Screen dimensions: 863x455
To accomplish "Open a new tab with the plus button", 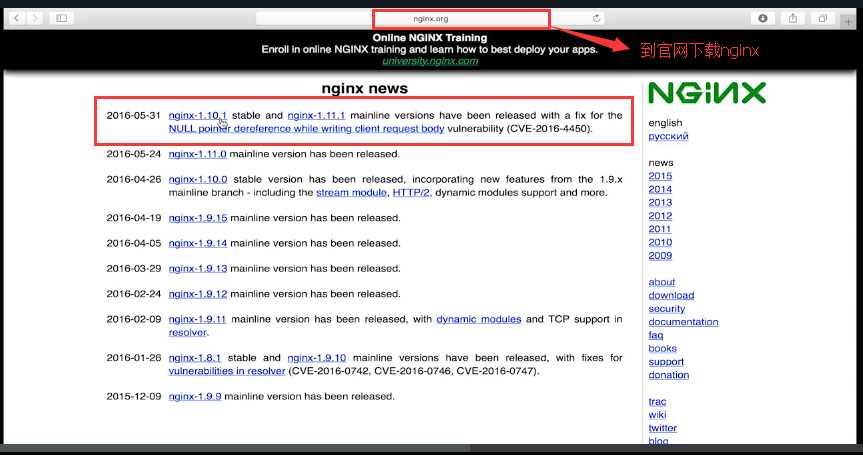I will [848, 21].
